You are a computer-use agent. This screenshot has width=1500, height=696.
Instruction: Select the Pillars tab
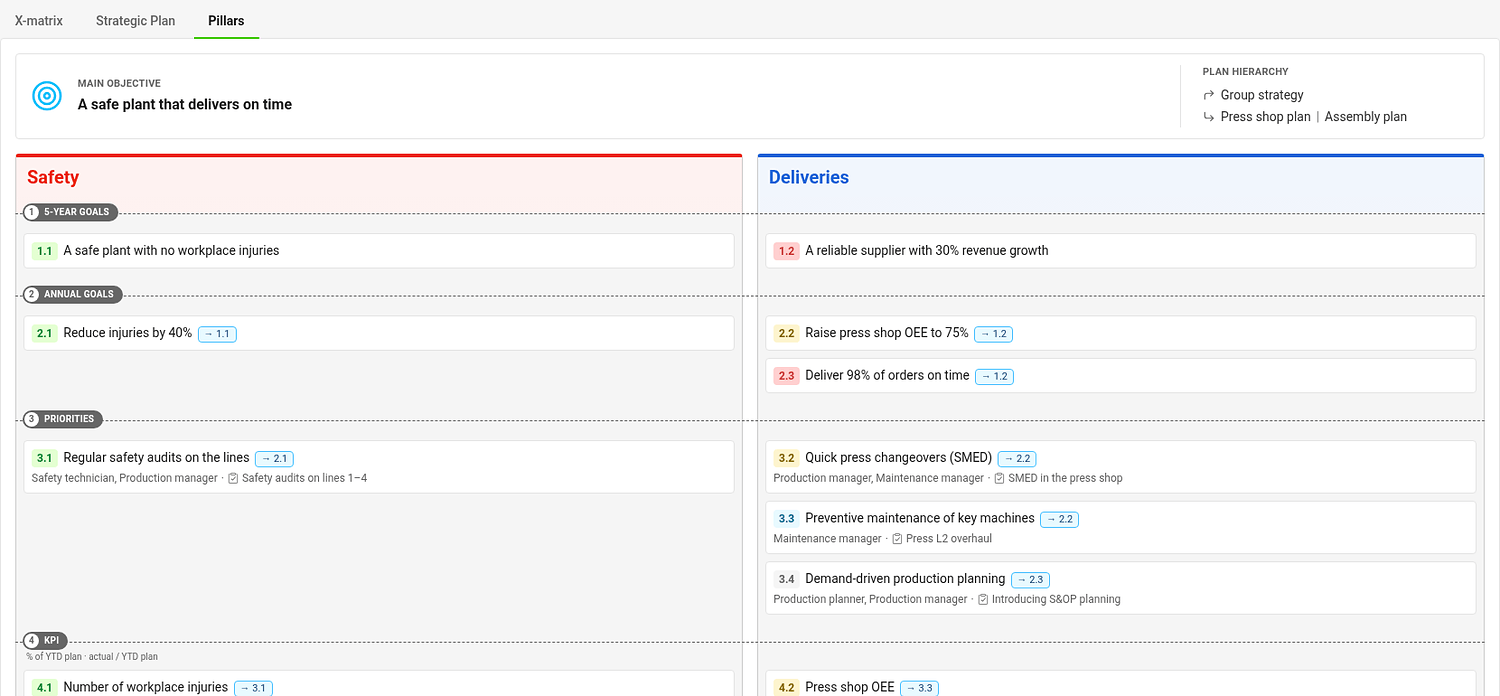pyautogui.click(x=226, y=20)
